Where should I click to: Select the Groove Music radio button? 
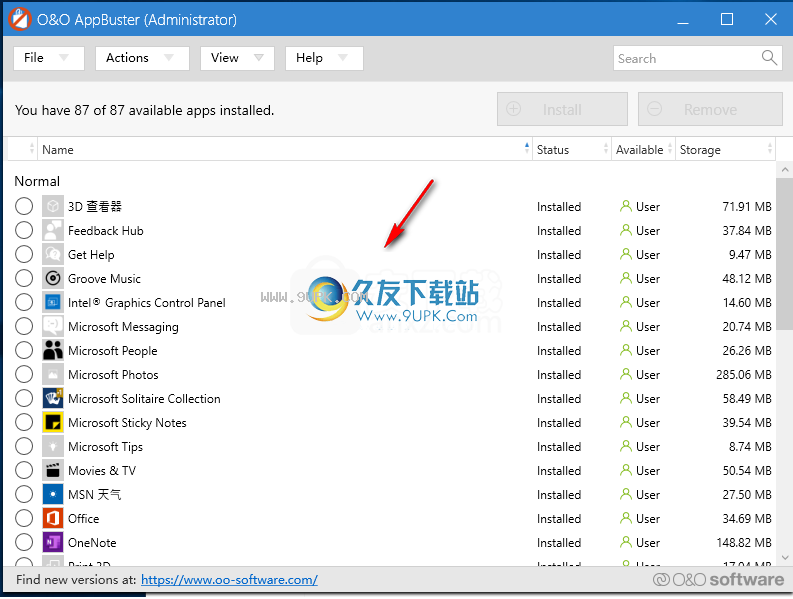tap(24, 278)
